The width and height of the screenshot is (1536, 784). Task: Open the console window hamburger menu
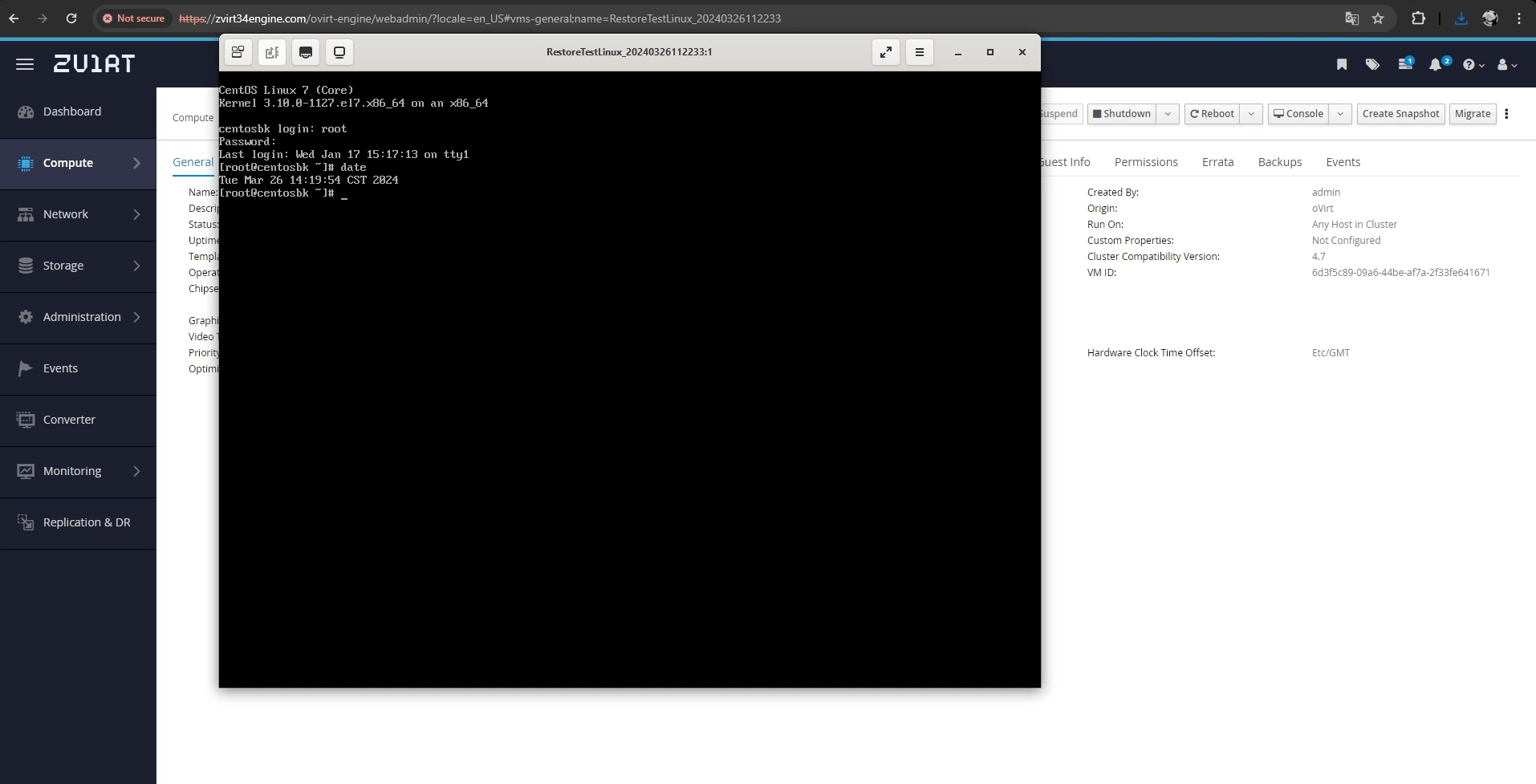920,52
